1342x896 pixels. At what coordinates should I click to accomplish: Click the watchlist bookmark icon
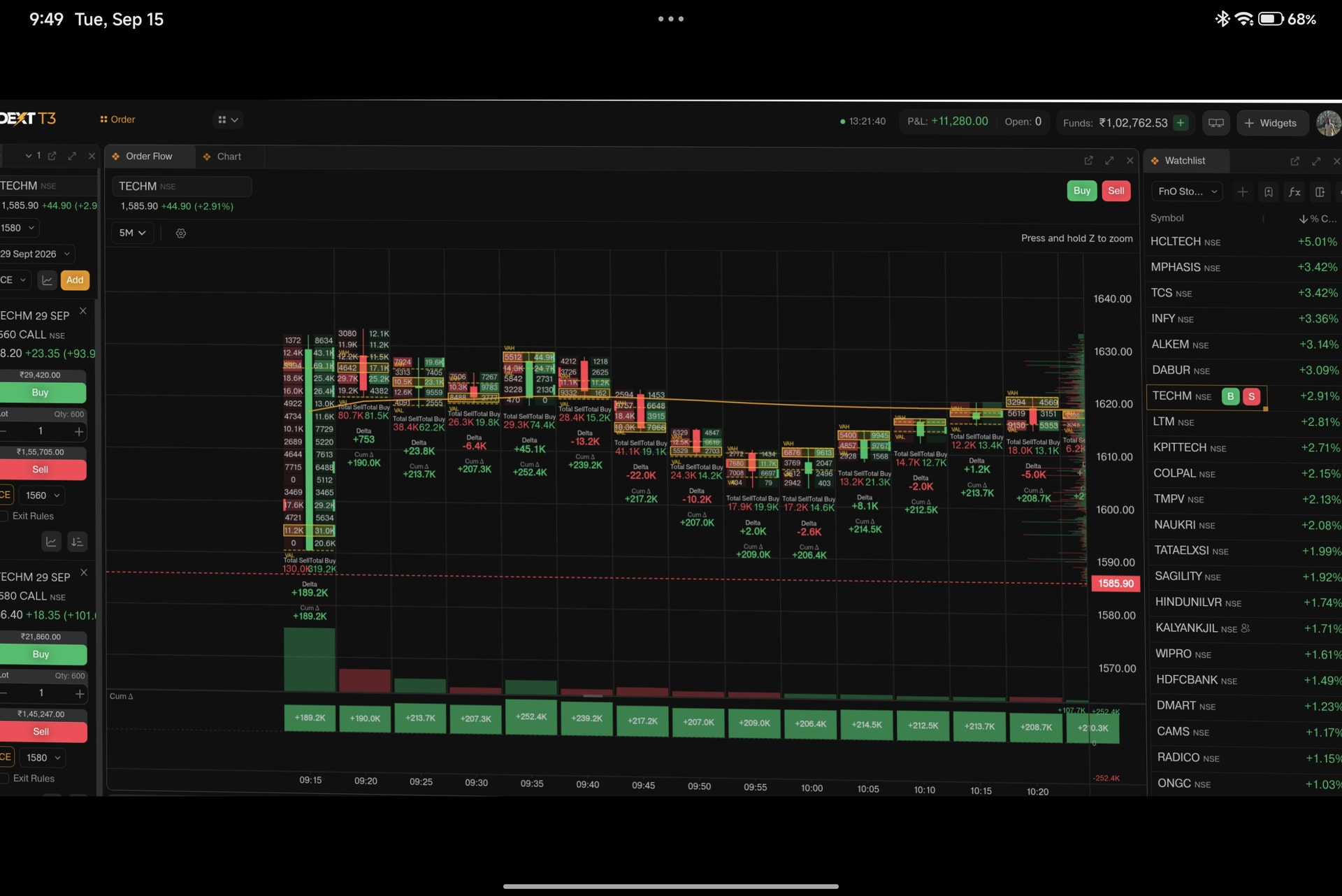1268,192
